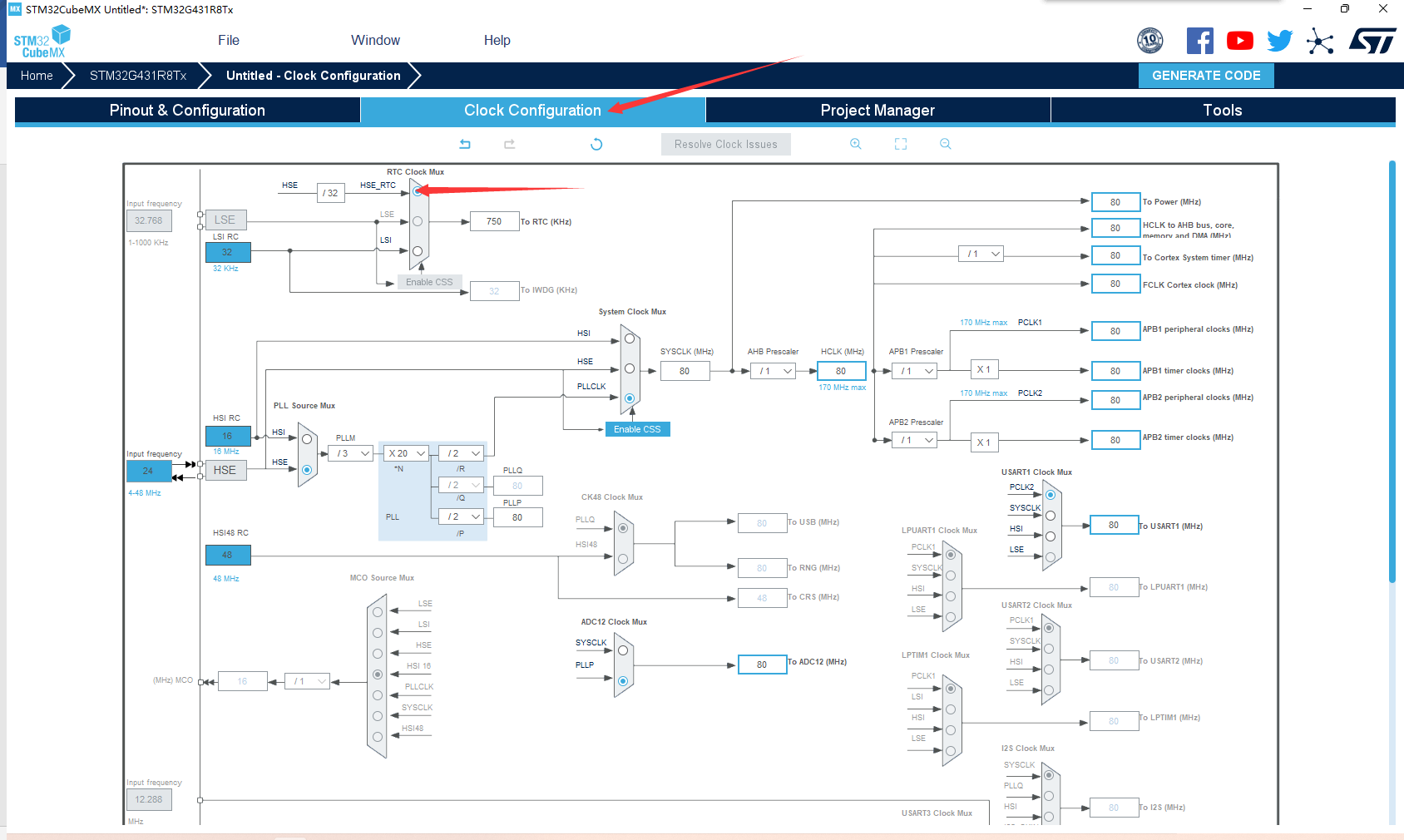Click the GENERATE CODE button
Image resolution: width=1404 pixels, height=840 pixels.
(x=1206, y=76)
